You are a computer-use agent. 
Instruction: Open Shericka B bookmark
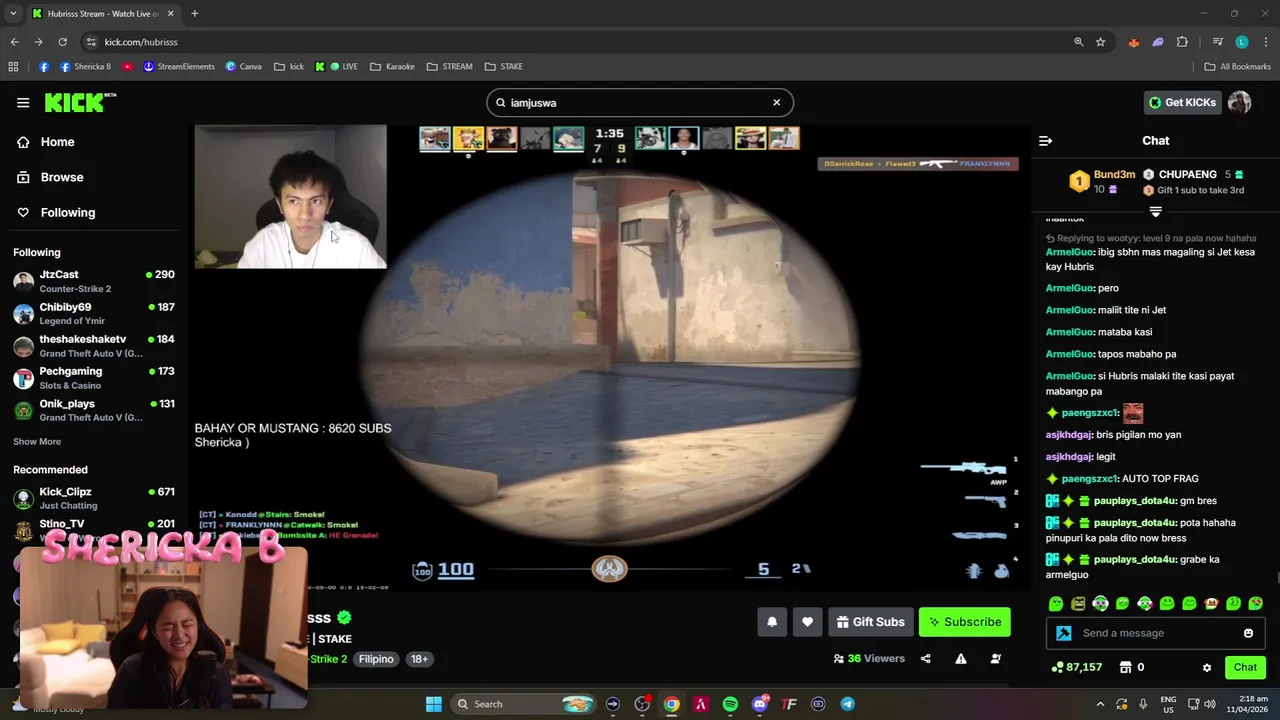click(85, 67)
